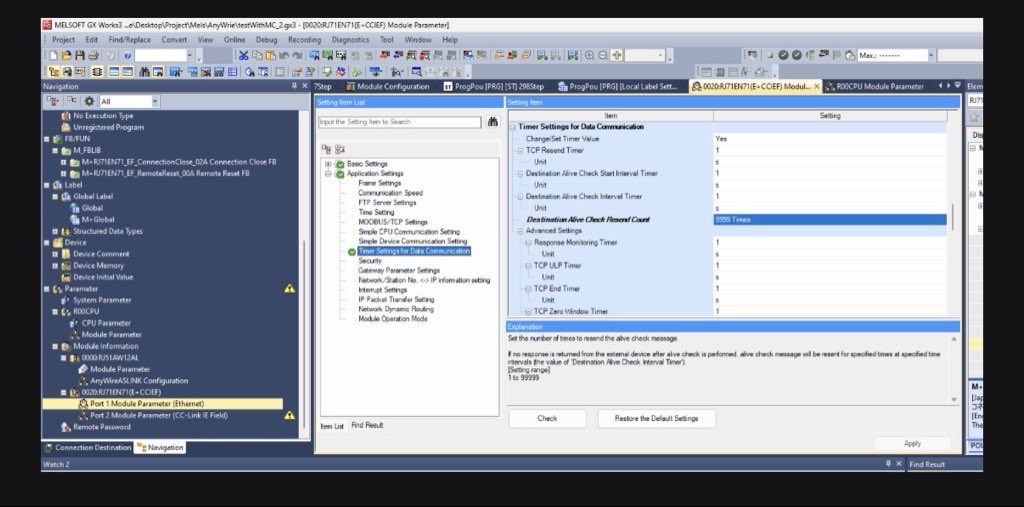
Task: Select Remote Password in Navigation tree
Action: coord(101,427)
